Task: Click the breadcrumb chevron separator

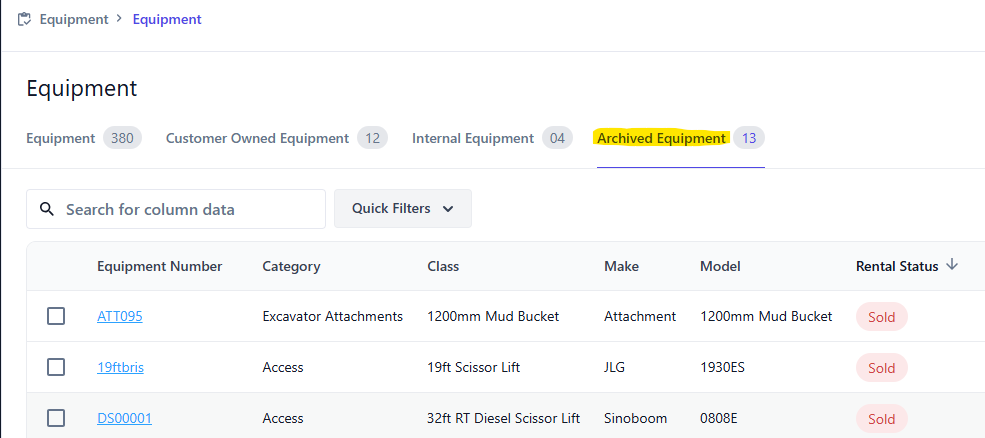Action: pos(119,19)
